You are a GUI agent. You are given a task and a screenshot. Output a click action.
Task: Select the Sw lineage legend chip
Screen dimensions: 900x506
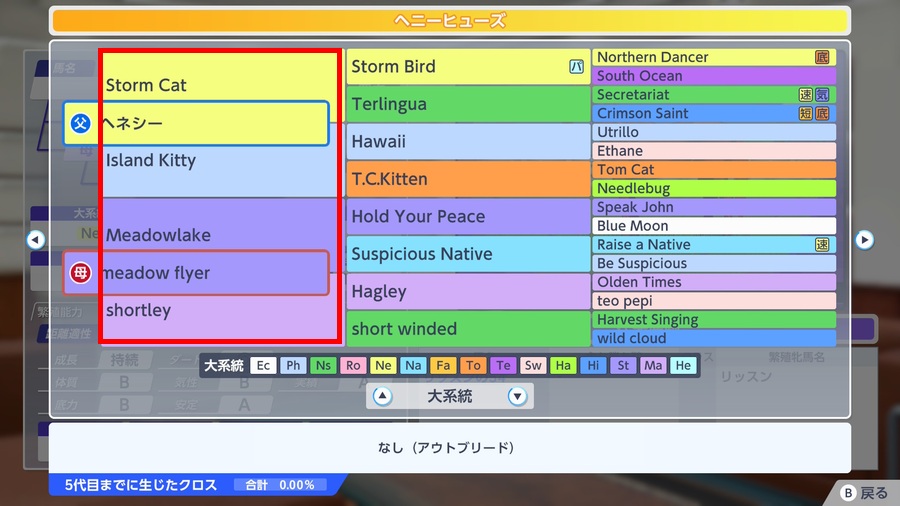point(533,365)
